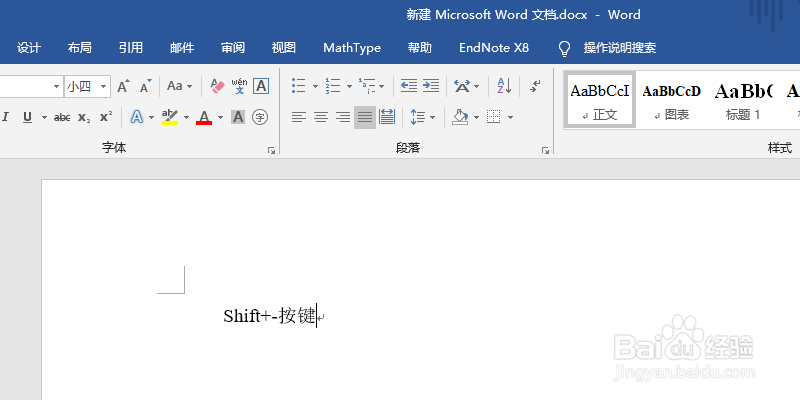The width and height of the screenshot is (800, 400).
Task: Apply paragraph shading paint bucket
Action: 461,117
